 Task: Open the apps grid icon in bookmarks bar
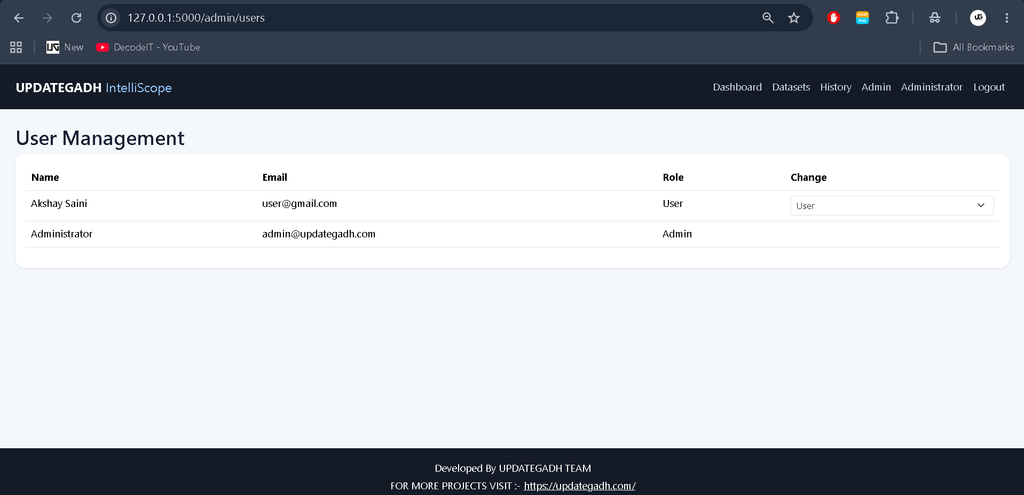pyautogui.click(x=16, y=47)
